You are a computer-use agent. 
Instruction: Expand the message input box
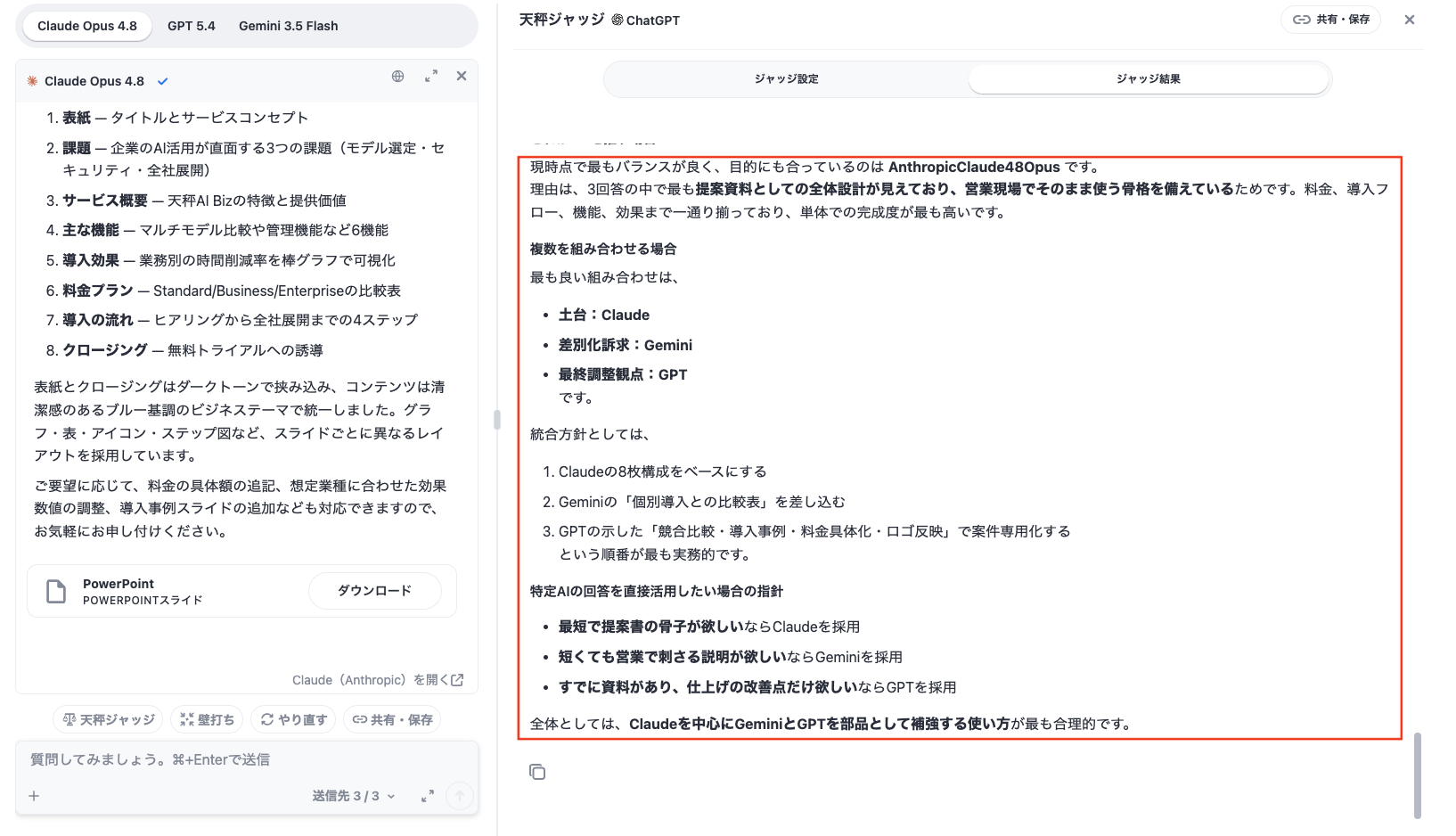tap(428, 796)
